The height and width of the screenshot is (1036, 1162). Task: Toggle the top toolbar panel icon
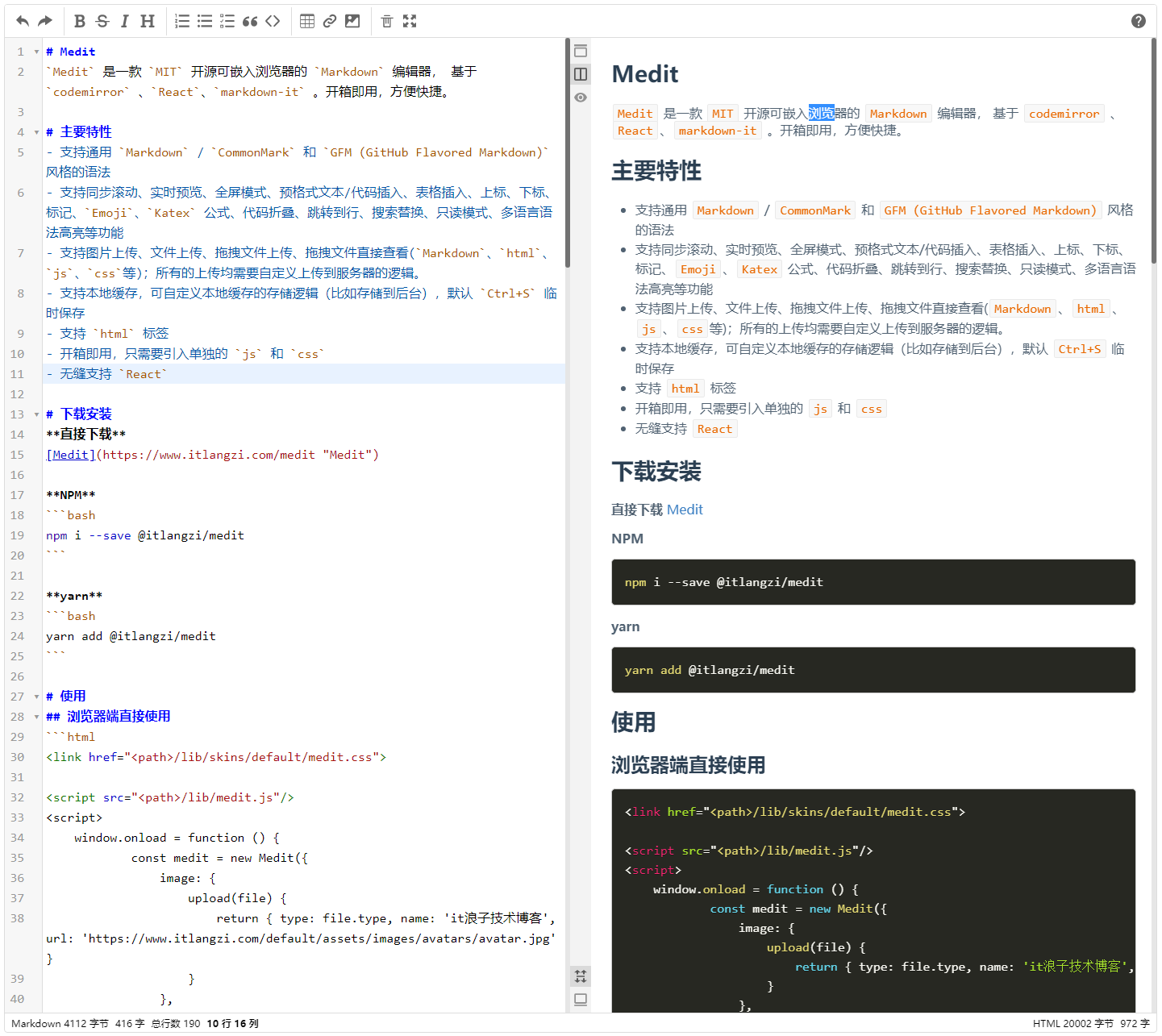581,51
